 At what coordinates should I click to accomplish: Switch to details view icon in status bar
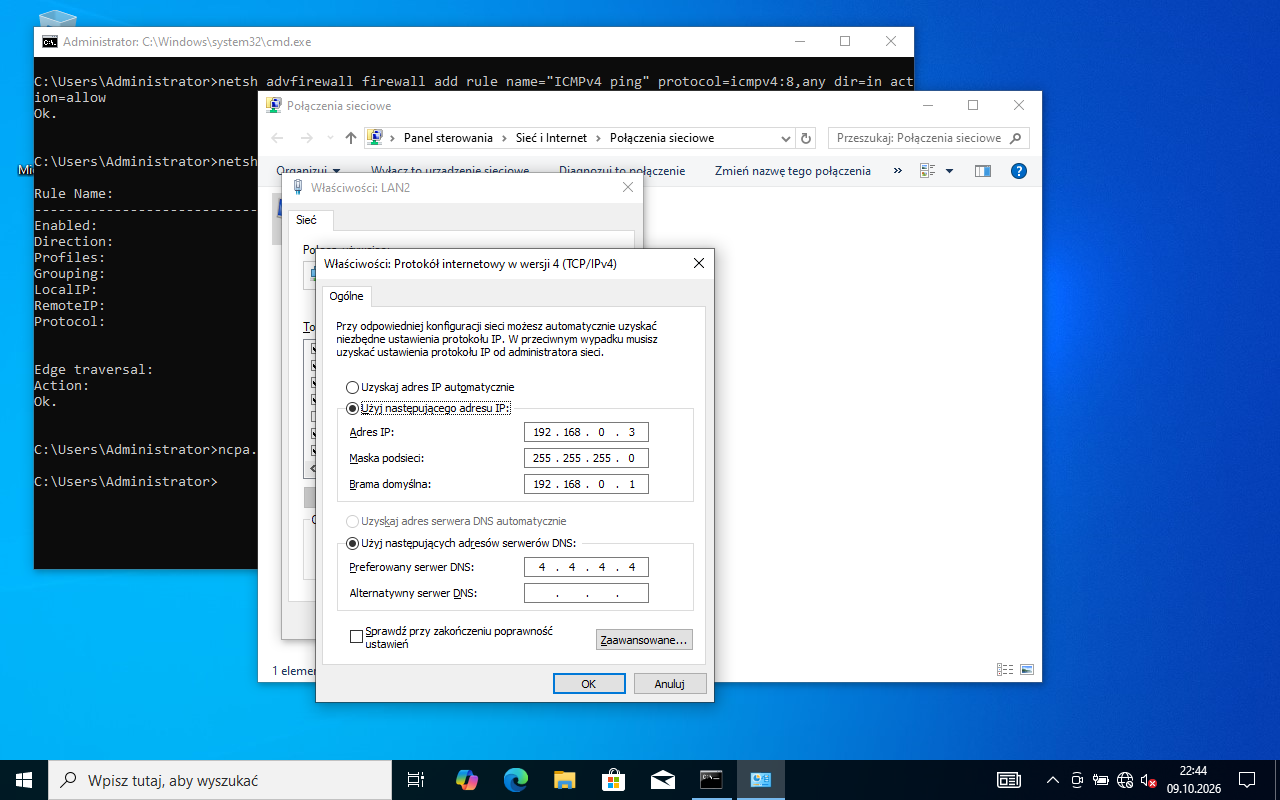(1004, 670)
